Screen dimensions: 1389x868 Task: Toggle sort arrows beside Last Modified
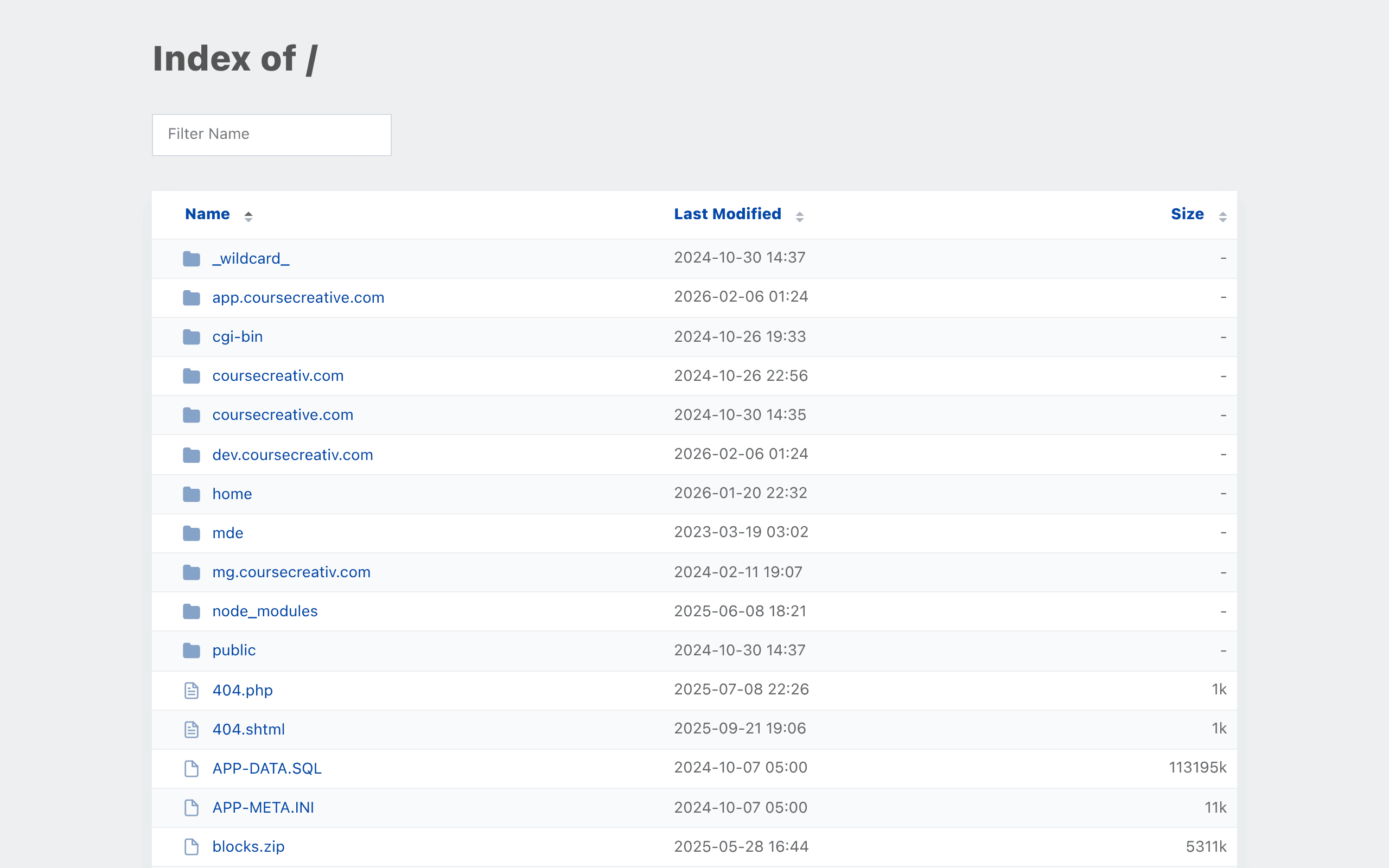coord(800,216)
